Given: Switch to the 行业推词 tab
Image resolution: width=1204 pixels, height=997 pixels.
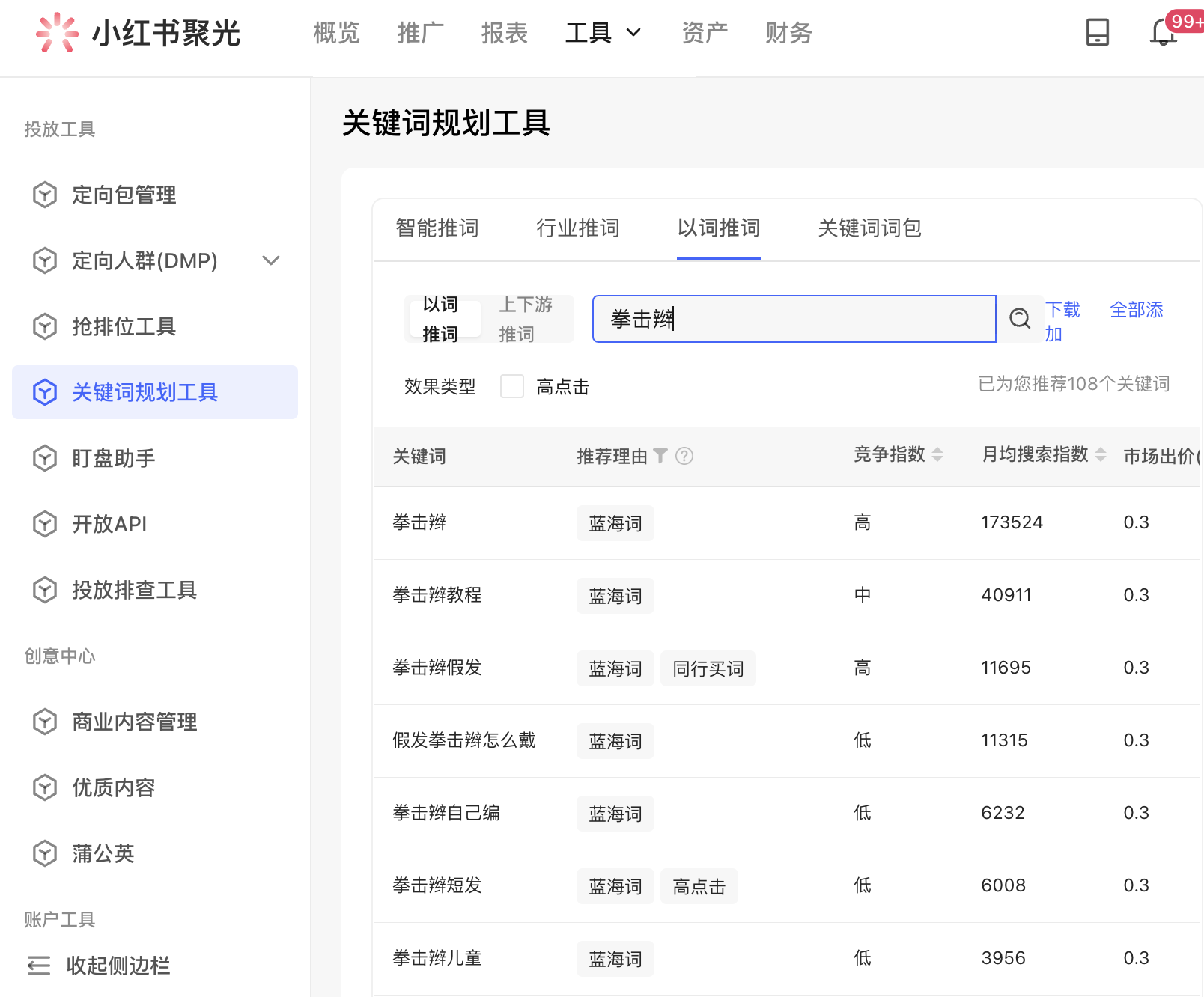Looking at the screenshot, I should point(578,228).
